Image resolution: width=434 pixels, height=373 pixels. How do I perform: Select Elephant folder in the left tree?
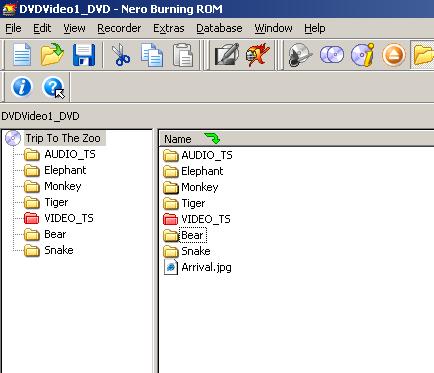click(65, 170)
